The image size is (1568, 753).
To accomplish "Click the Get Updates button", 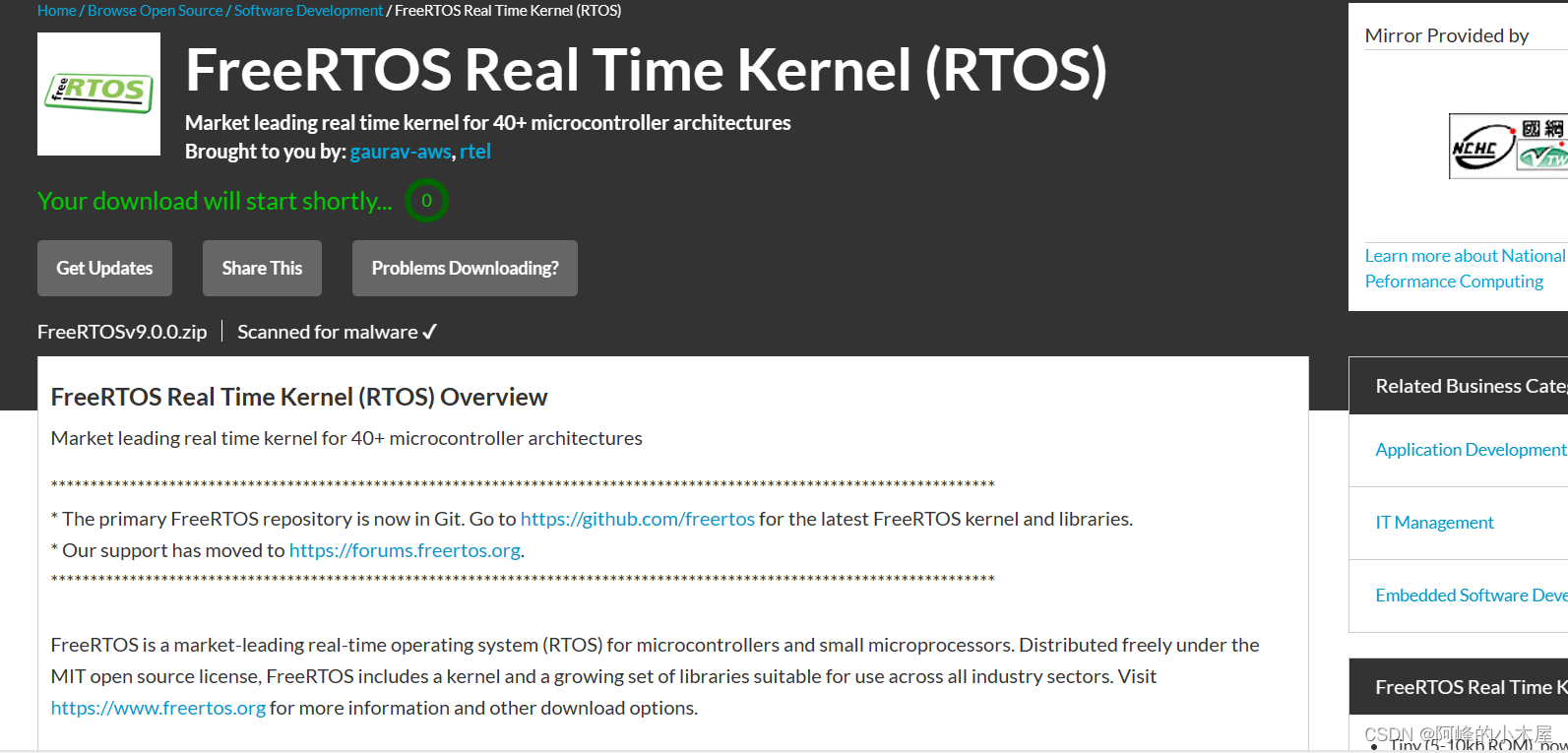I will point(104,268).
